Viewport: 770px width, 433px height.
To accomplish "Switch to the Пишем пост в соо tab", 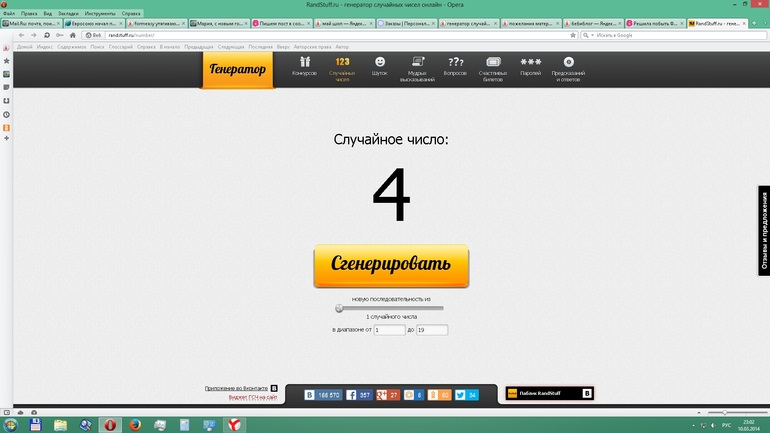I will pyautogui.click(x=280, y=23).
